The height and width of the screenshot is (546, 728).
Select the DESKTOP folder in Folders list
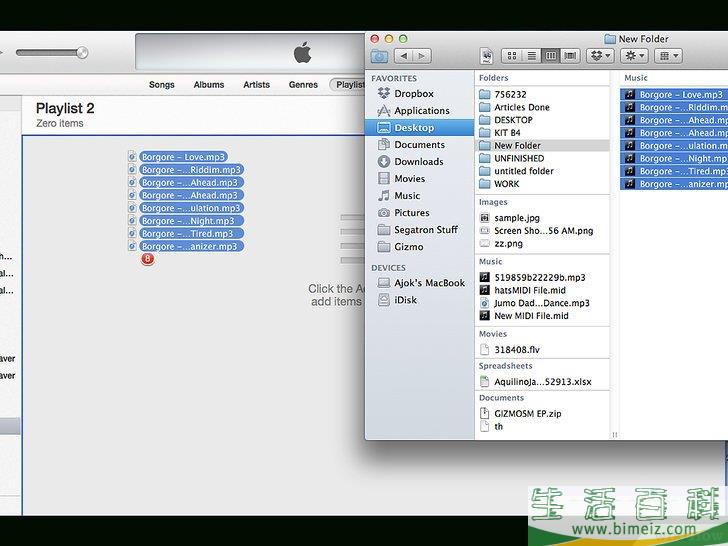pyautogui.click(x=542, y=120)
